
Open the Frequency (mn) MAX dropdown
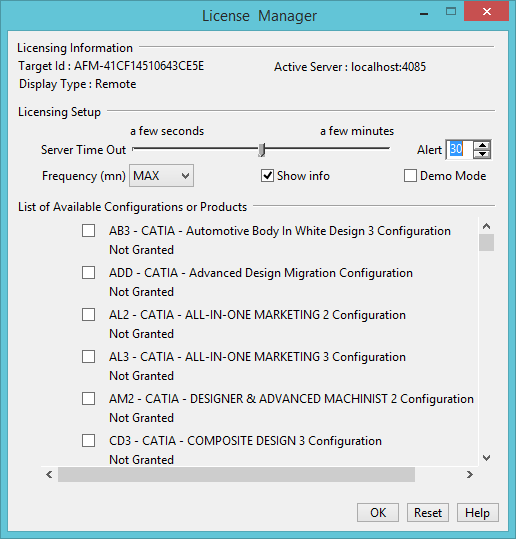click(161, 176)
